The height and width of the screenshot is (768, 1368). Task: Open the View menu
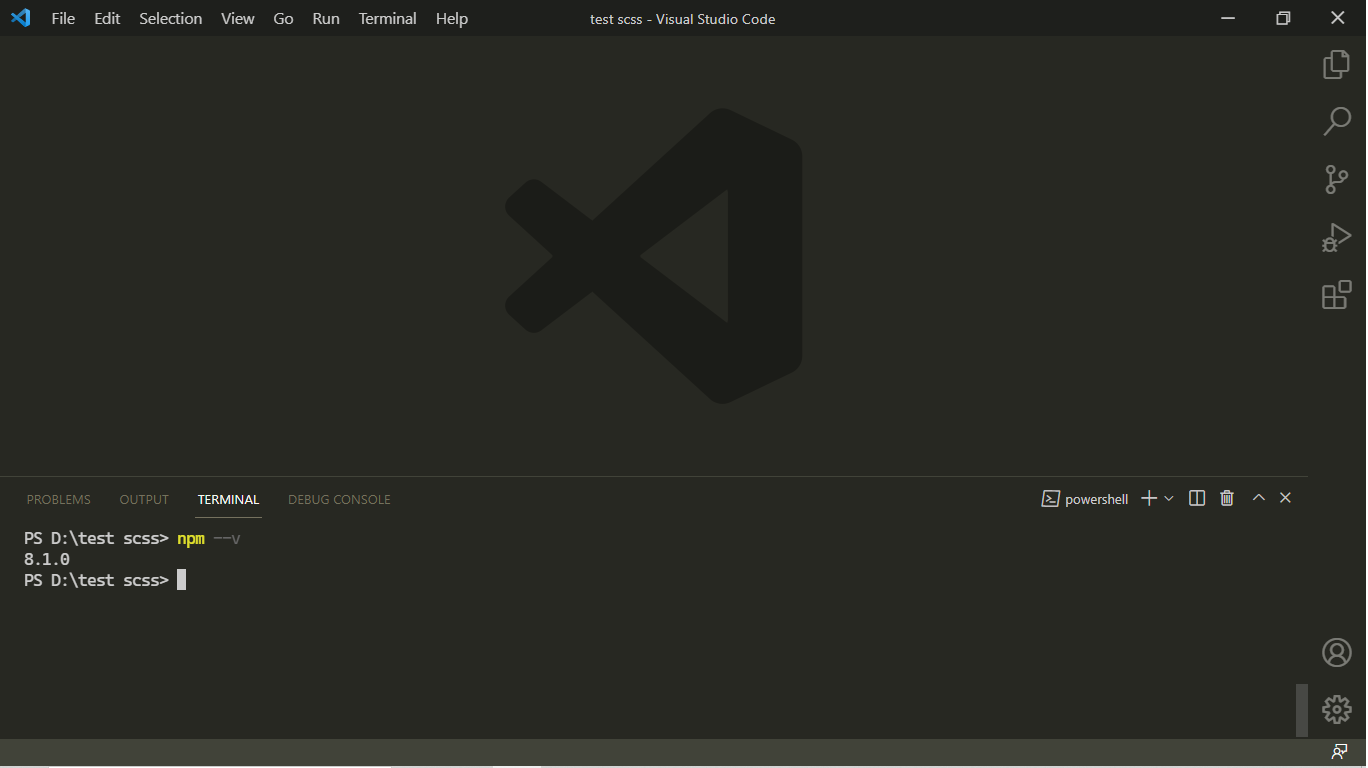tap(237, 18)
